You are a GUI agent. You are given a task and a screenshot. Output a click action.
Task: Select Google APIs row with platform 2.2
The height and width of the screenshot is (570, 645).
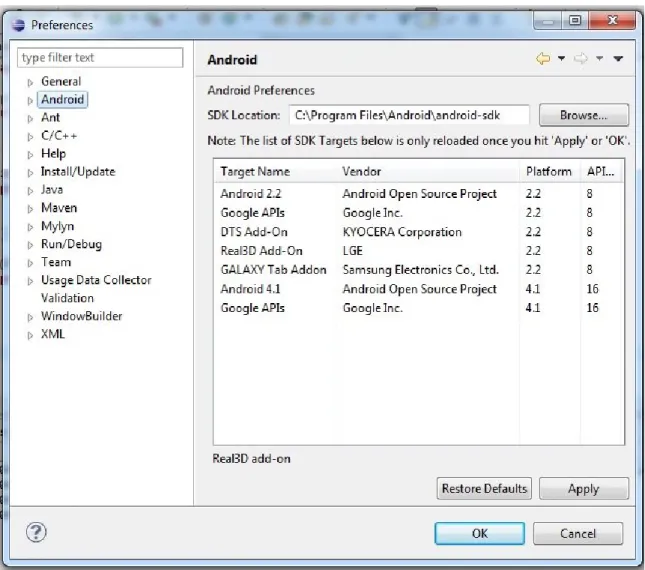tap(418, 213)
